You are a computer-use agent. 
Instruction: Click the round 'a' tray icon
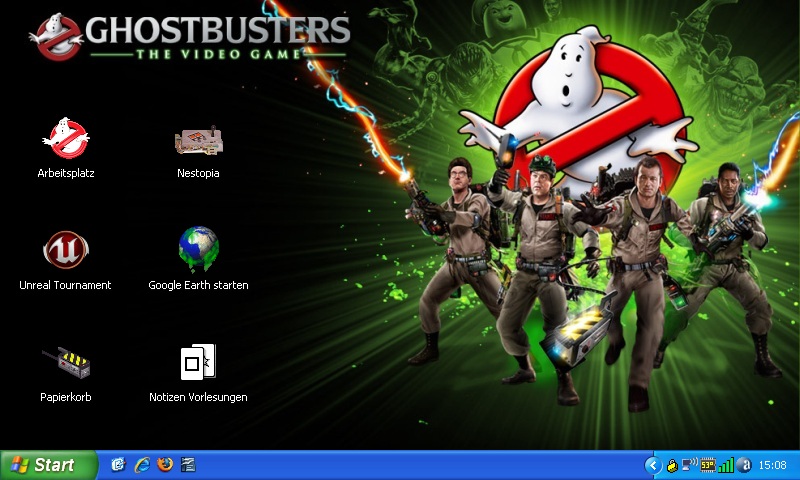pos(744,465)
